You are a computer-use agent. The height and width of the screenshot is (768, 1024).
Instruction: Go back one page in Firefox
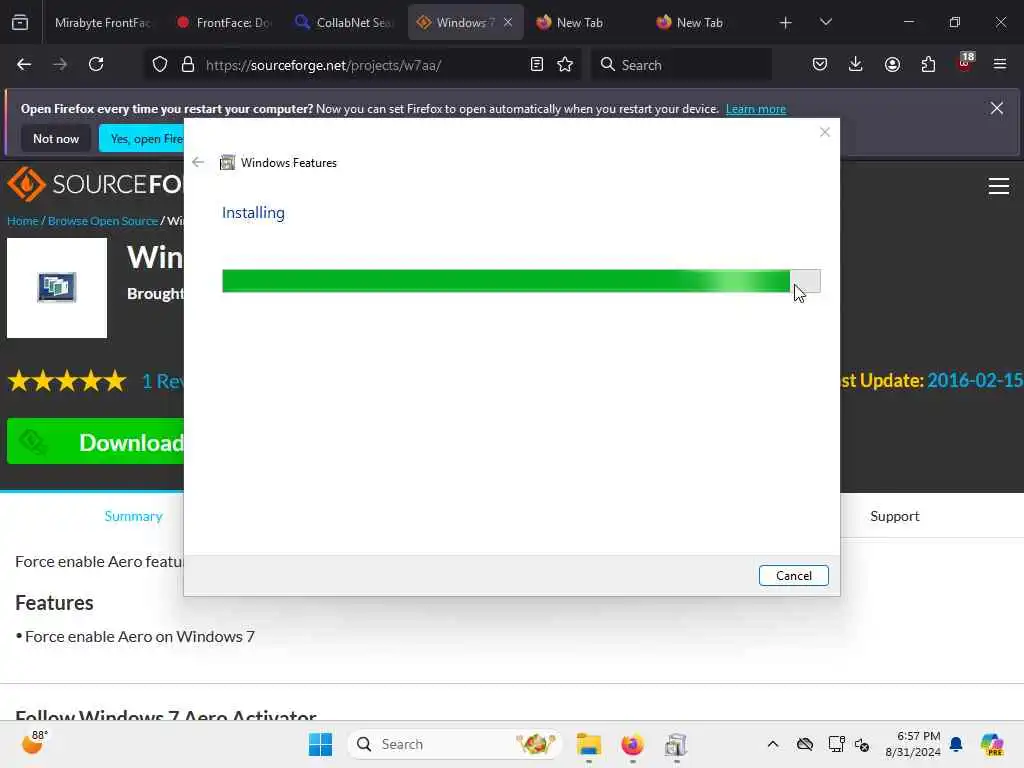tap(24, 65)
